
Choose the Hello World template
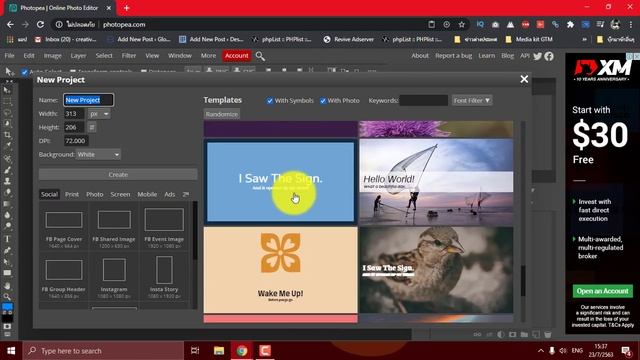click(436, 182)
